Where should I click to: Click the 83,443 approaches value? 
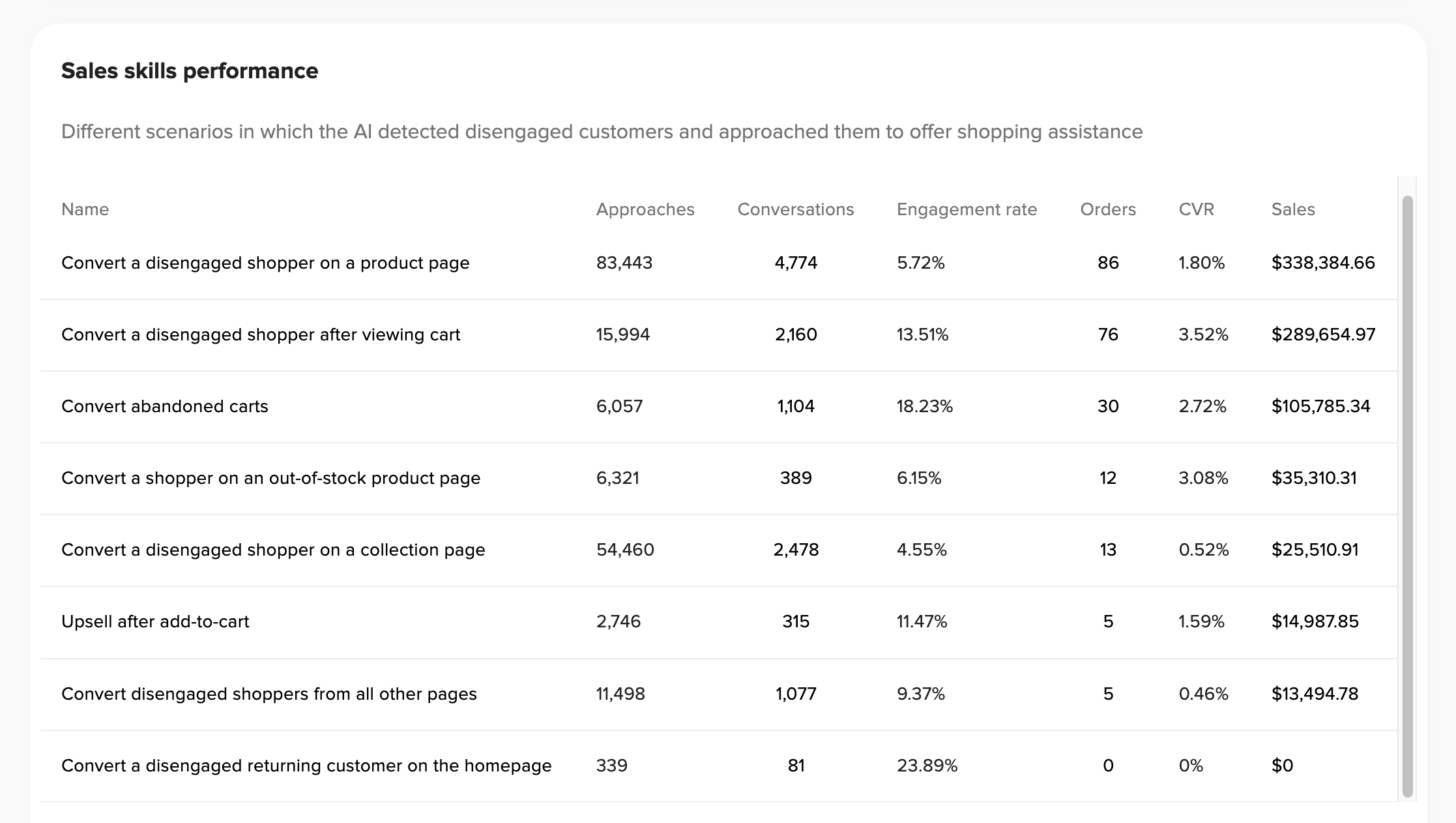click(624, 263)
